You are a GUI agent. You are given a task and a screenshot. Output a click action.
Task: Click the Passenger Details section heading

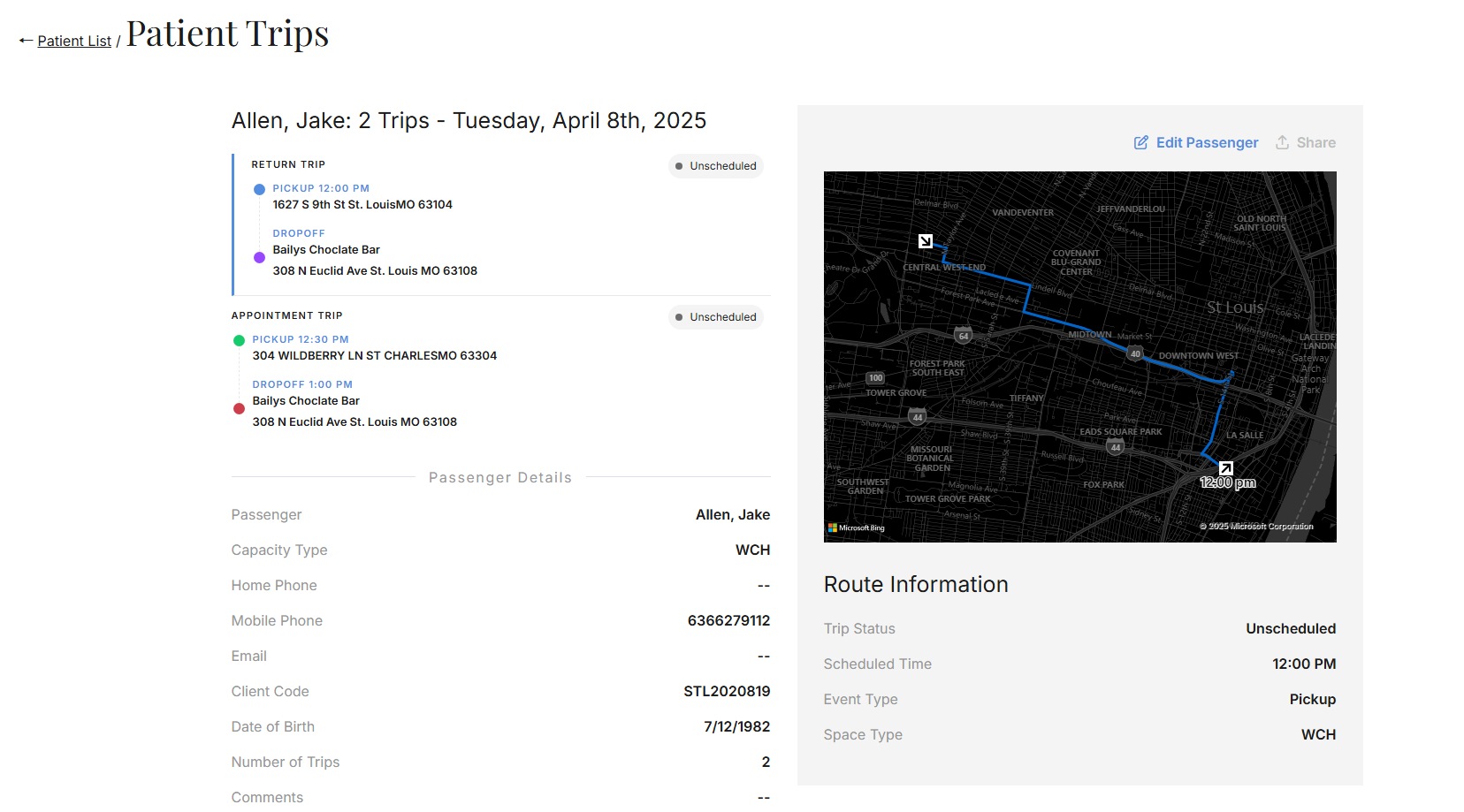[x=500, y=477]
